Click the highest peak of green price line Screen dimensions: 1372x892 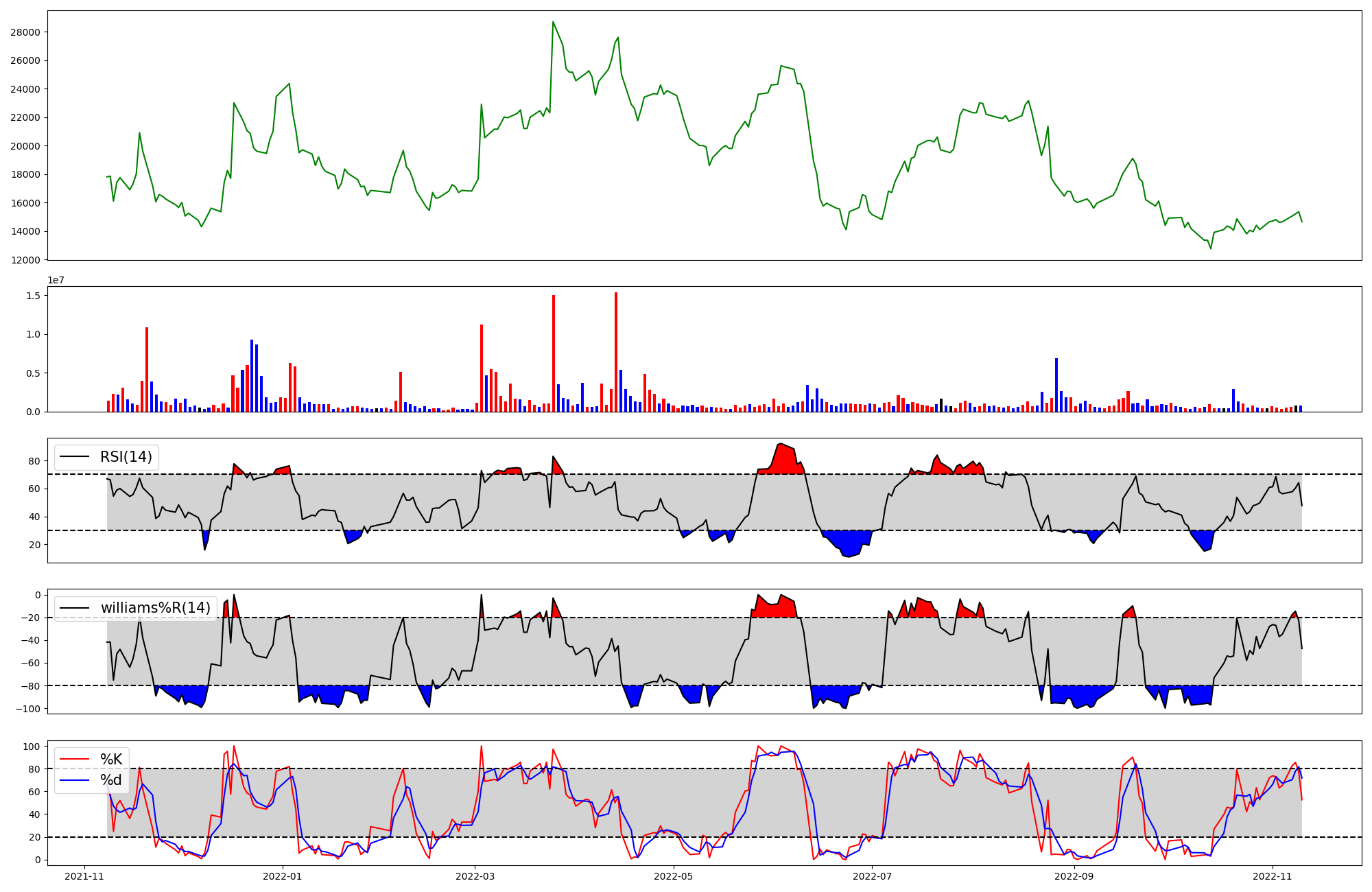click(553, 22)
